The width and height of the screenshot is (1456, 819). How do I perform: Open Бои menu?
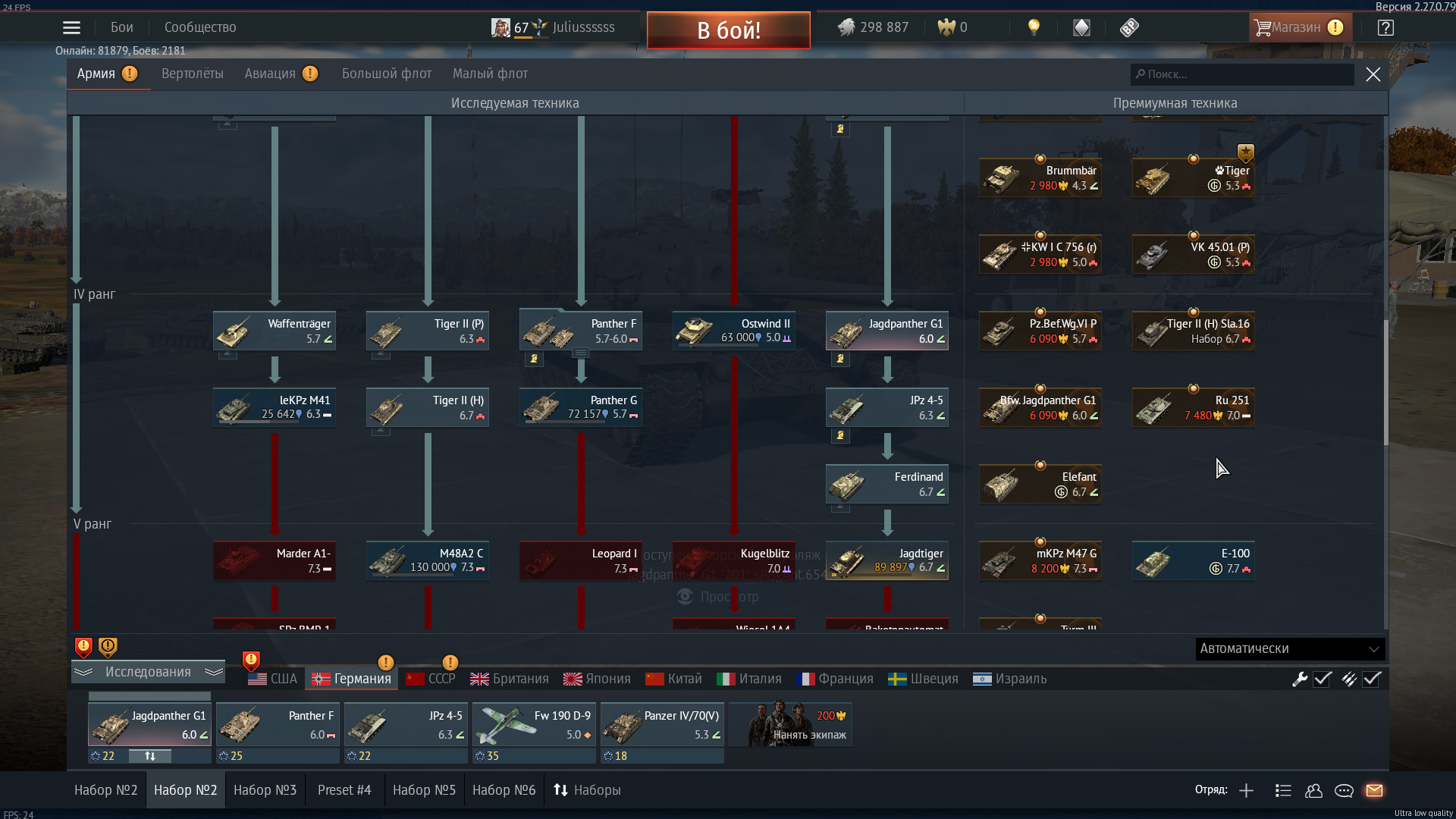122,27
